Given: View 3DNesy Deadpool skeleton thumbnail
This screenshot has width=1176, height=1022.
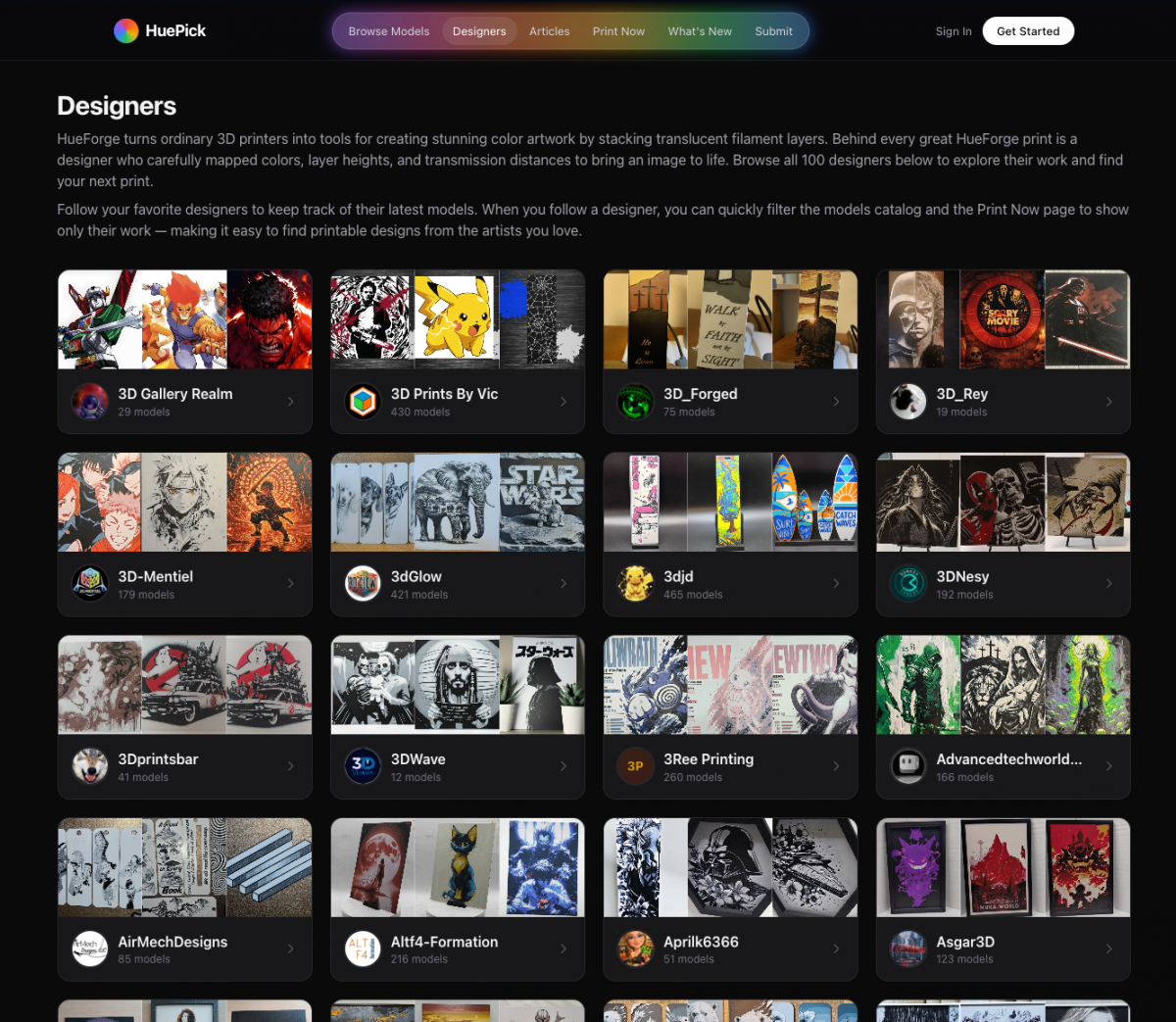Looking at the screenshot, I should click(1003, 502).
